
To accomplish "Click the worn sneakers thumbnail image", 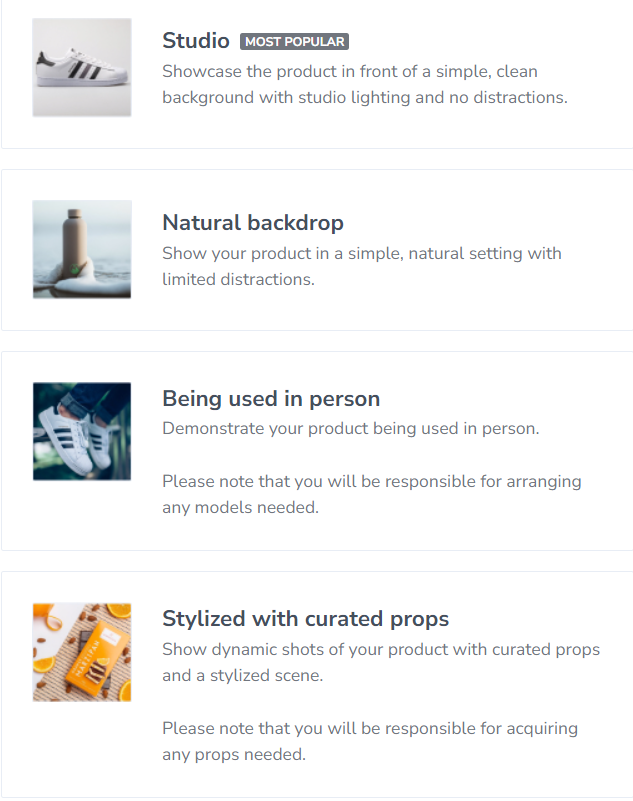I will [82, 431].
